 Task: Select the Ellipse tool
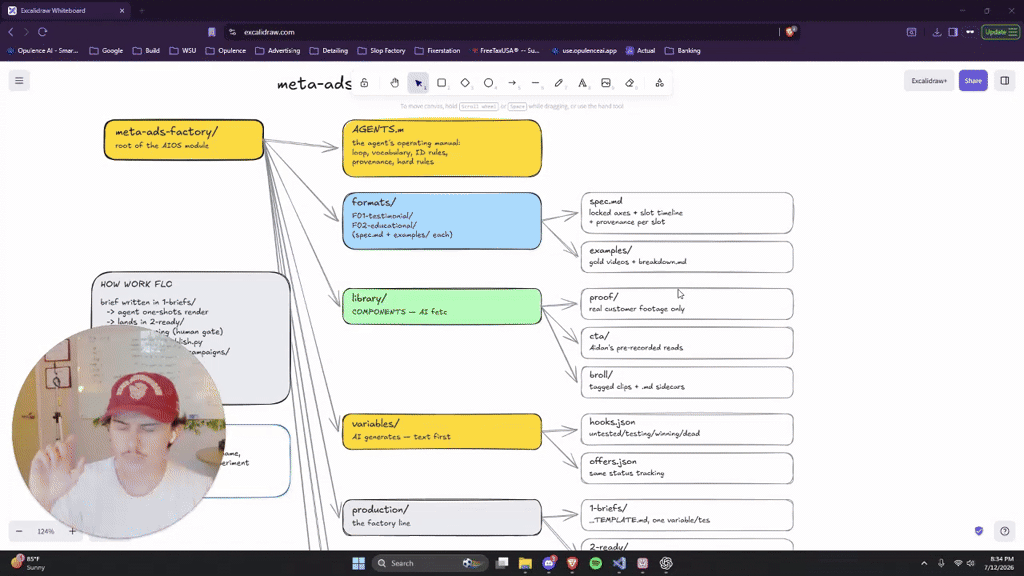pos(488,83)
